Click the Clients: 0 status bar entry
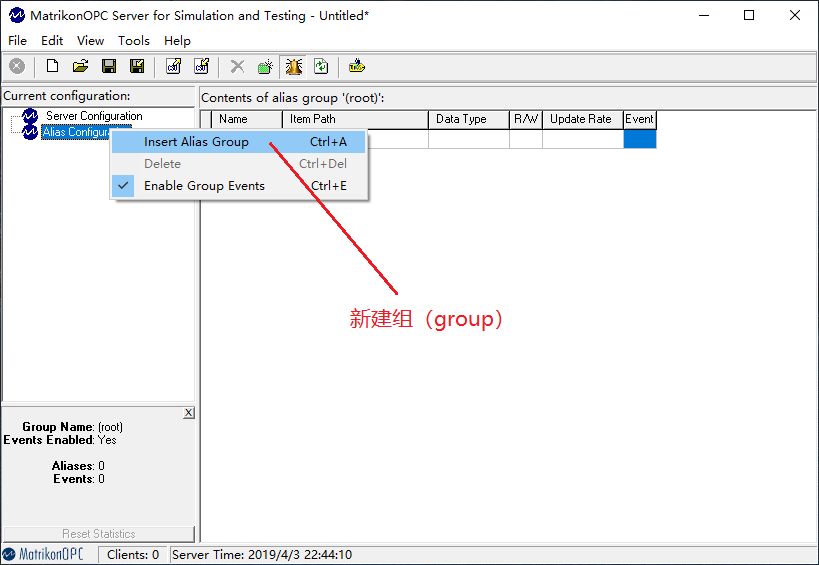 click(x=133, y=555)
